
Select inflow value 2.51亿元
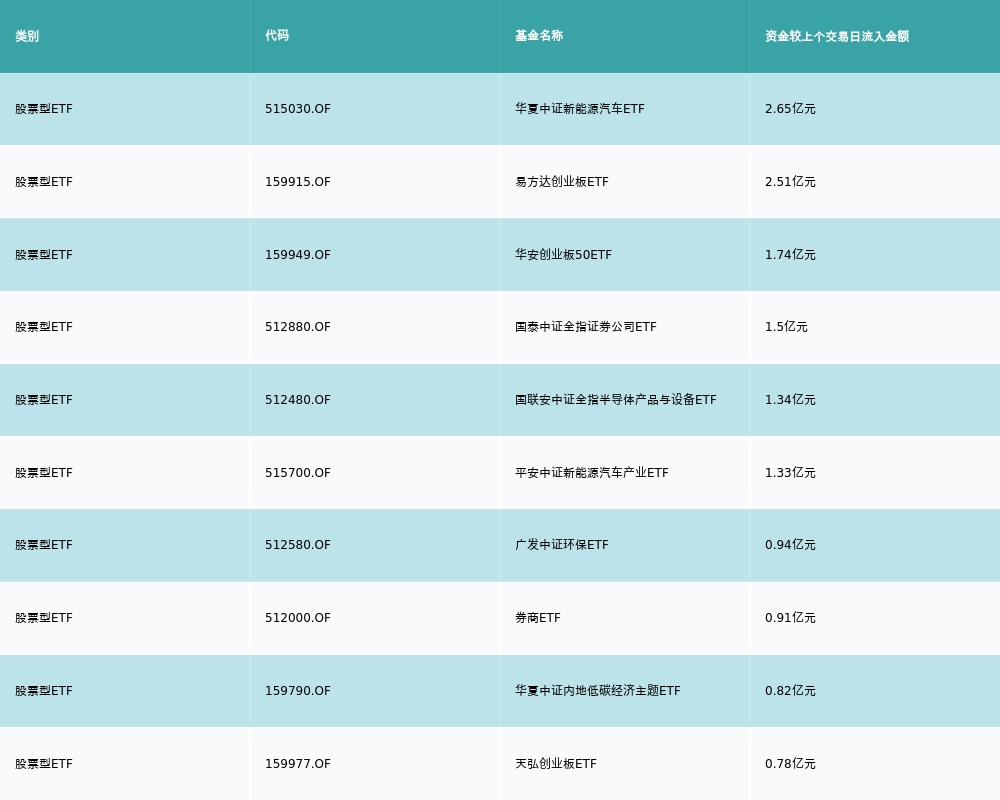click(790, 182)
